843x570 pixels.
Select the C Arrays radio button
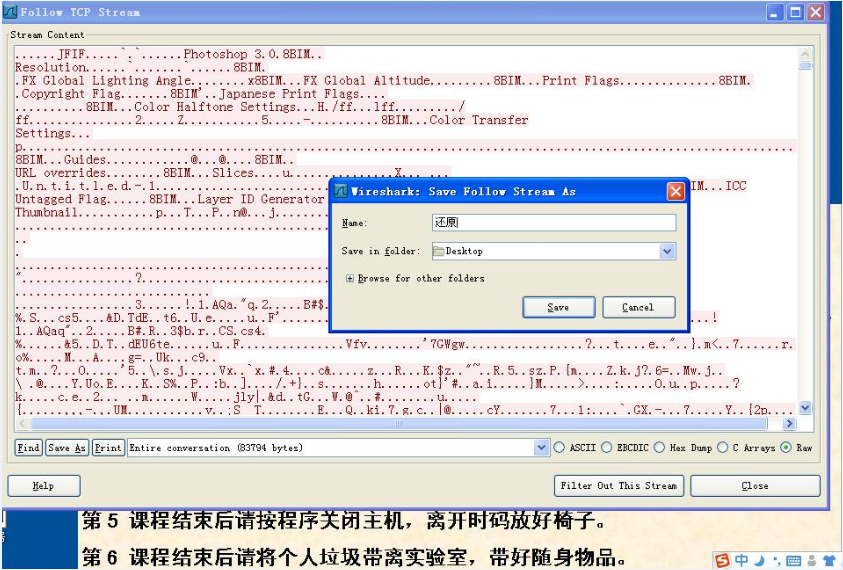pyautogui.click(x=723, y=447)
